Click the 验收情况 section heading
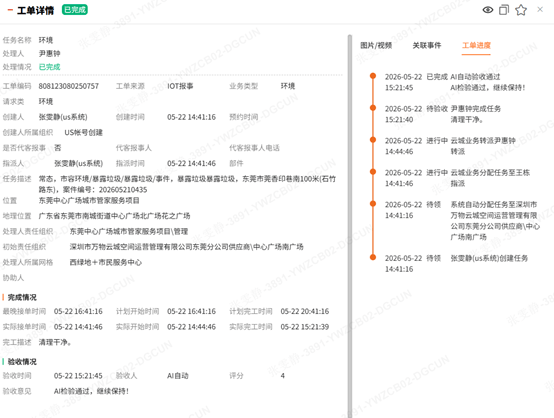Screen dimensions: 554x418 pos(22,362)
